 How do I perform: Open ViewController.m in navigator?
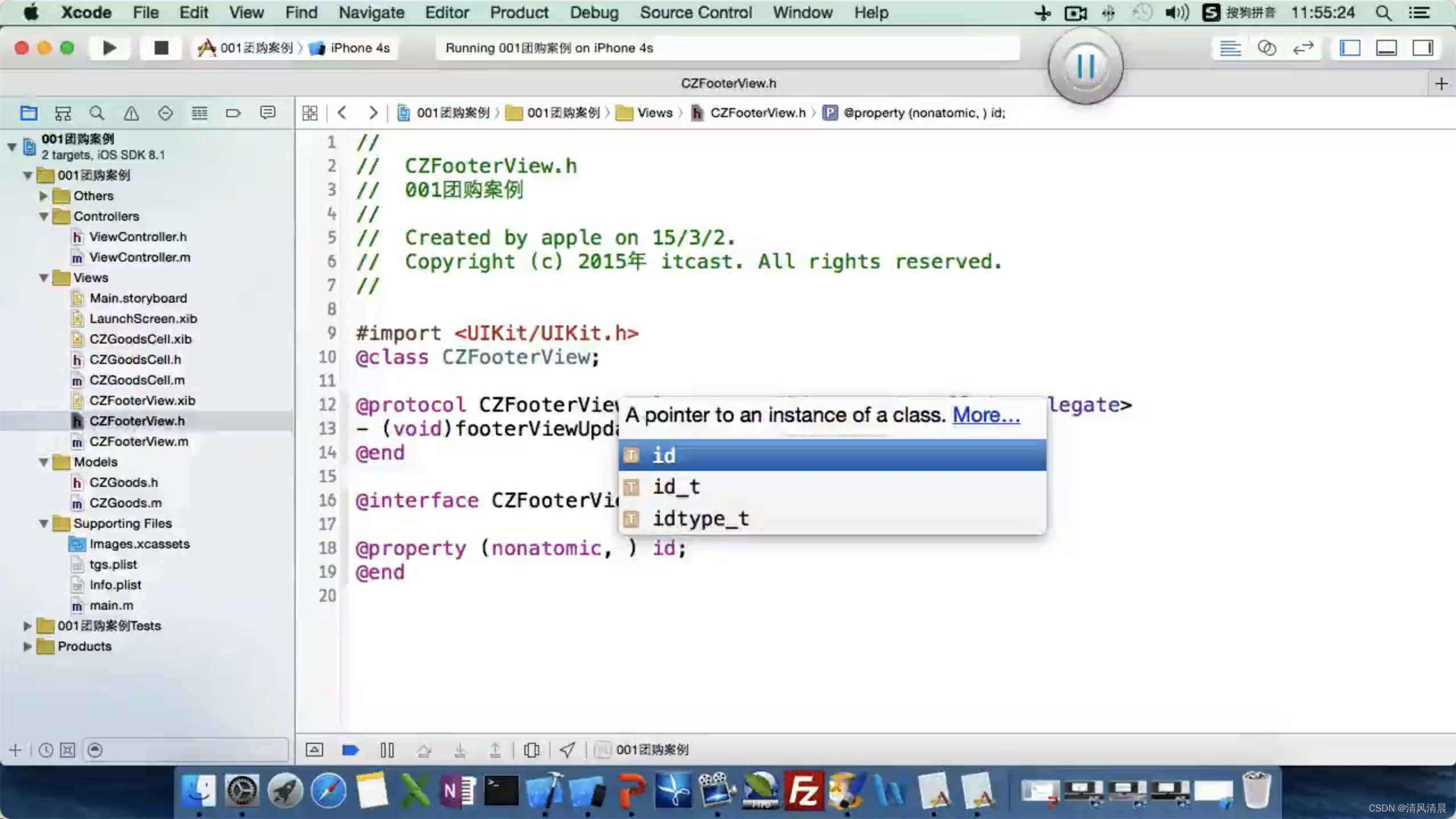coord(139,257)
